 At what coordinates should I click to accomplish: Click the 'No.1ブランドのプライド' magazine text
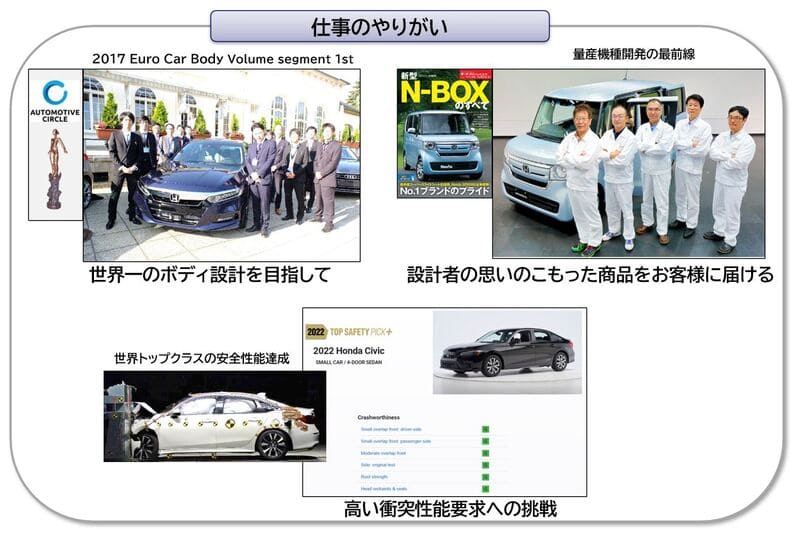click(444, 191)
